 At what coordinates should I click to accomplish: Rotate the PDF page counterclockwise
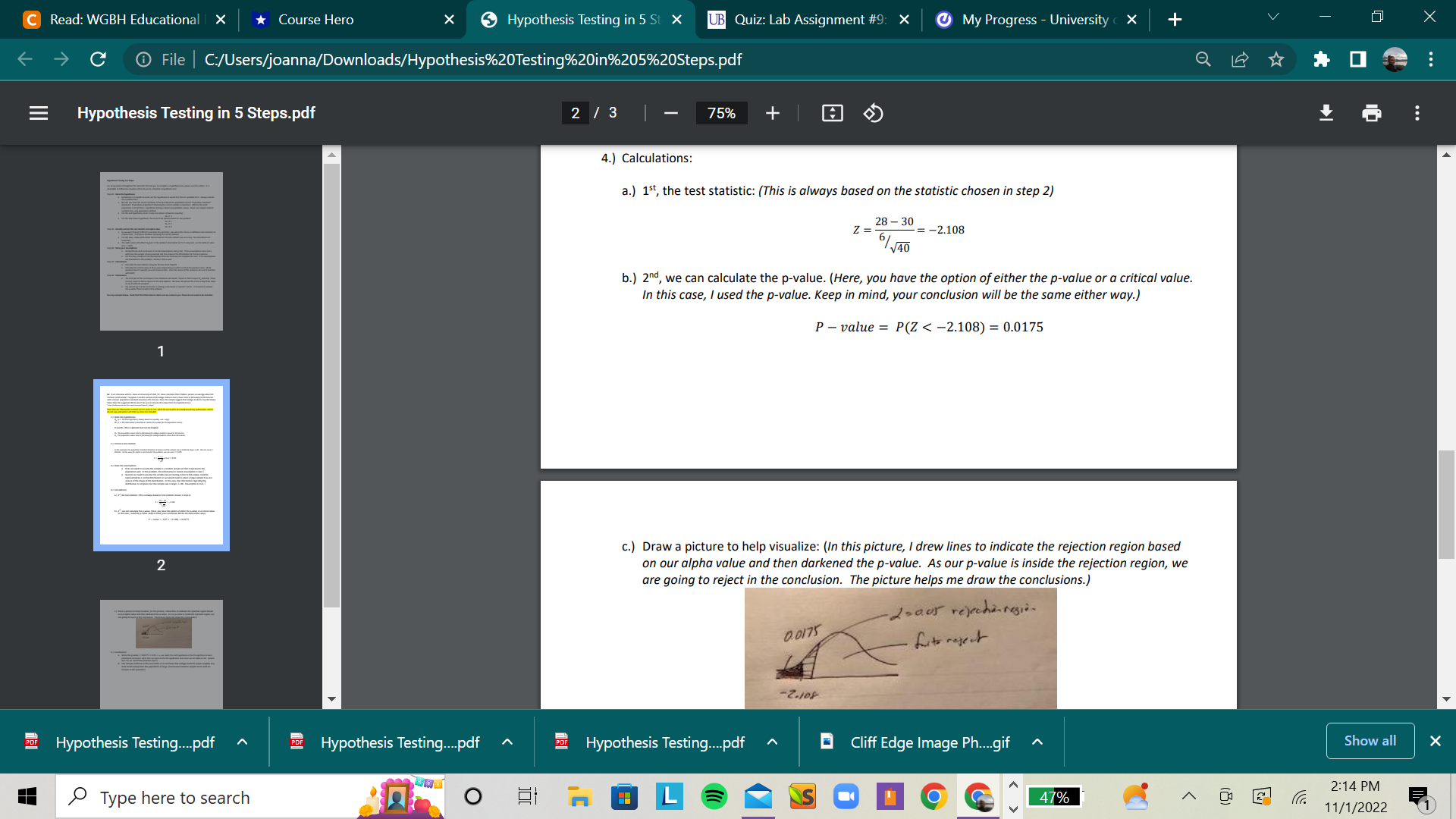coord(873,113)
